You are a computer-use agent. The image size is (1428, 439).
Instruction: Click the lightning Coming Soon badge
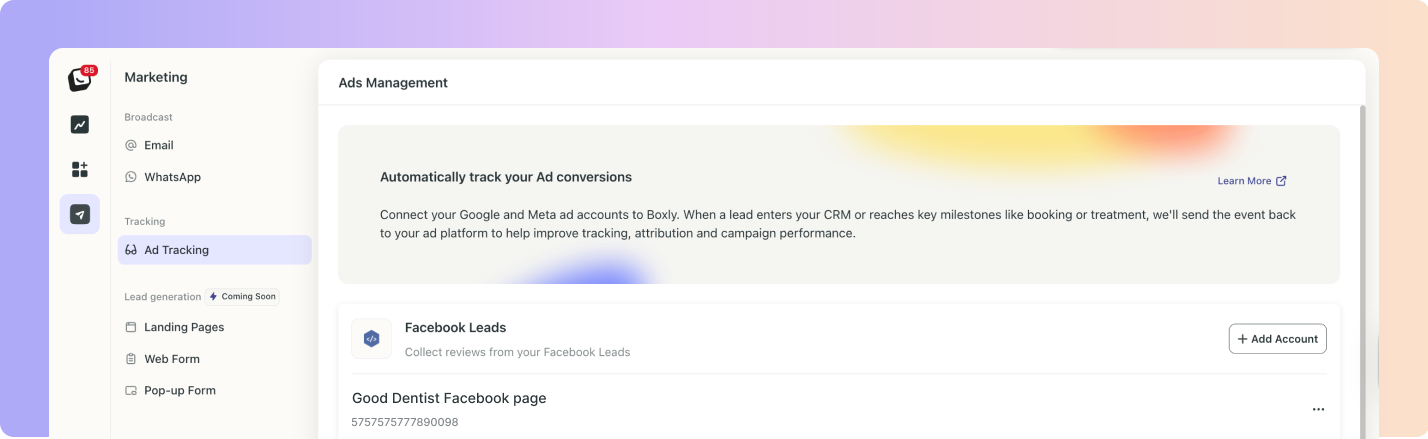[x=242, y=297]
